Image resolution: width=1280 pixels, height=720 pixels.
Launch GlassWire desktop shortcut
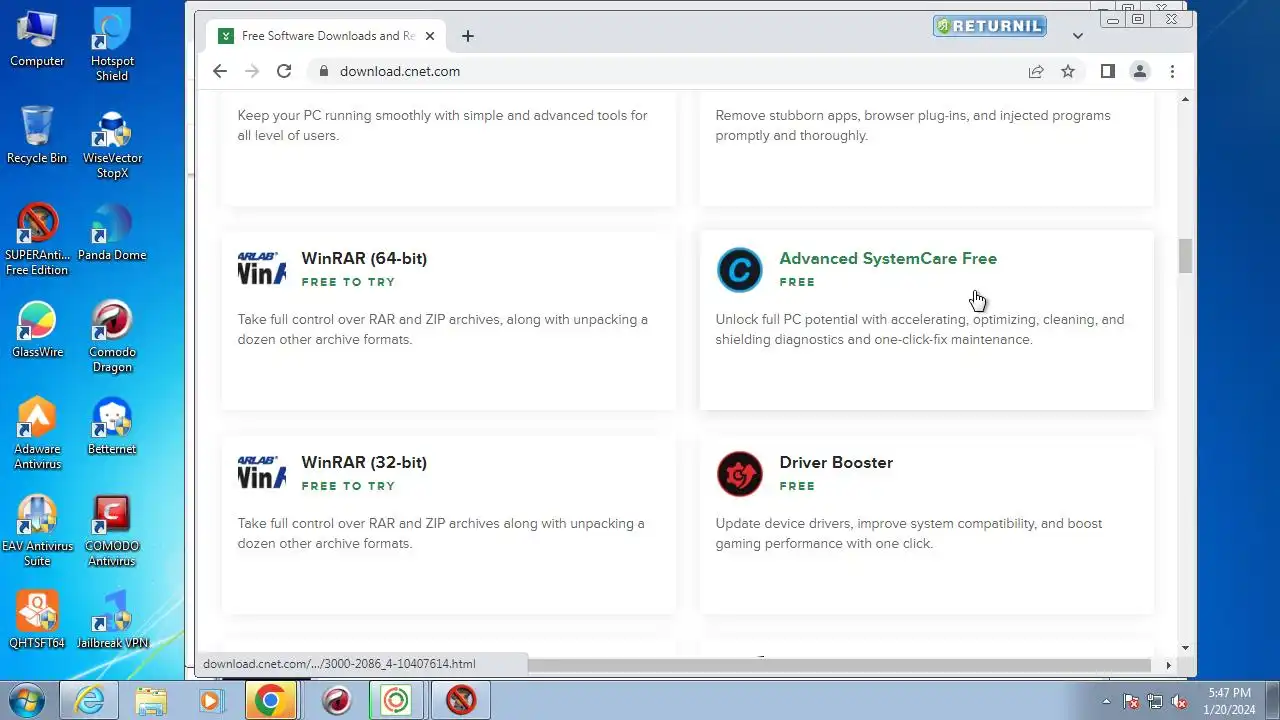(x=37, y=329)
